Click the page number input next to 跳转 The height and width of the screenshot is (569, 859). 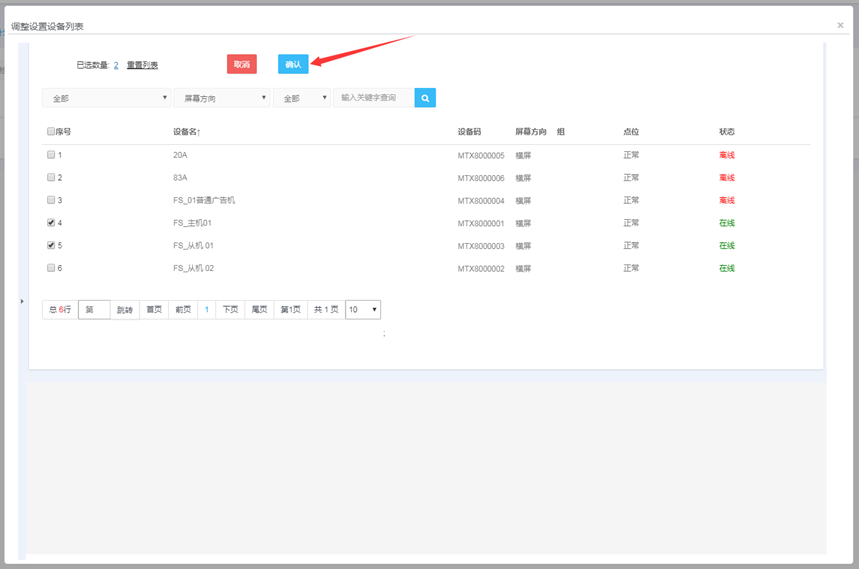(94, 310)
